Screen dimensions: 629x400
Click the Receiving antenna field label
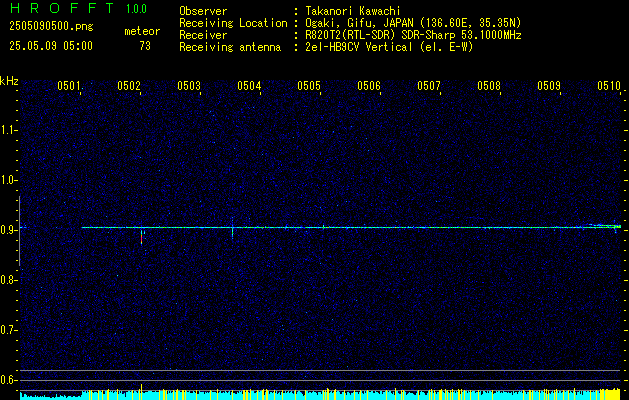pos(230,47)
